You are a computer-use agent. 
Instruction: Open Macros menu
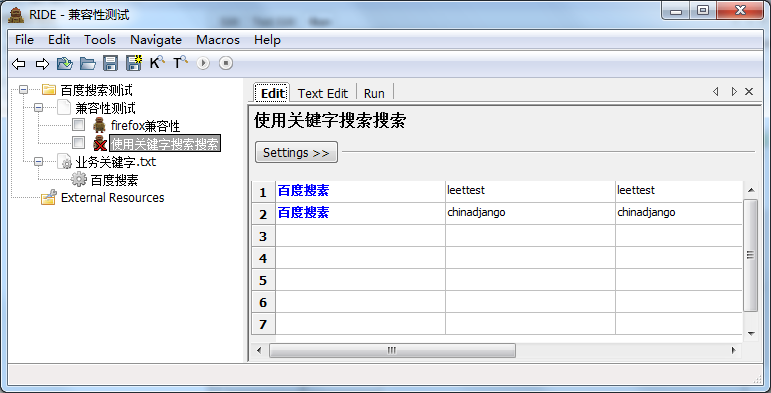click(218, 40)
